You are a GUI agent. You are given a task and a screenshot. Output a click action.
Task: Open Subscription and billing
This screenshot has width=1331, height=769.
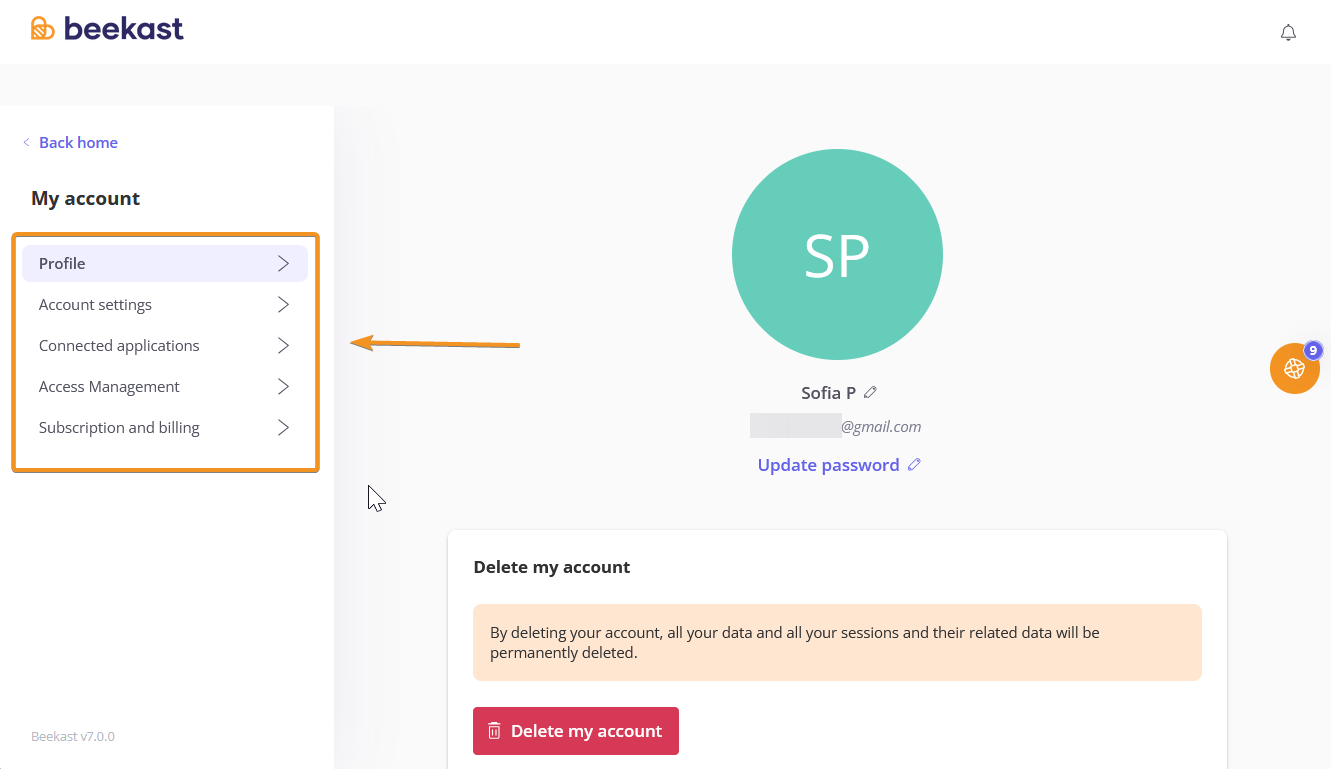(119, 428)
